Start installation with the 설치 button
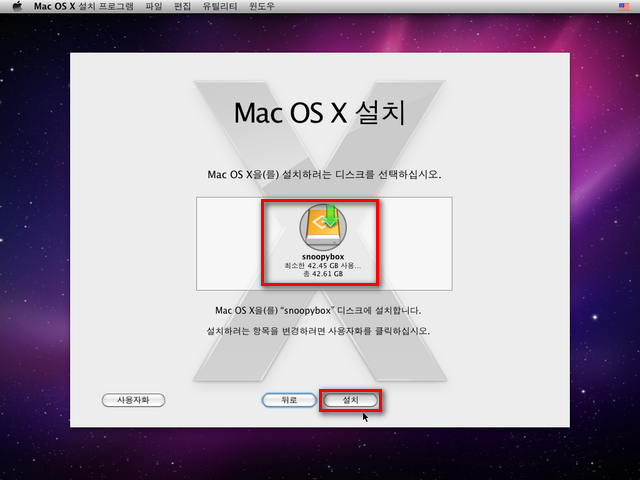This screenshot has height=480, width=640. pos(351,400)
